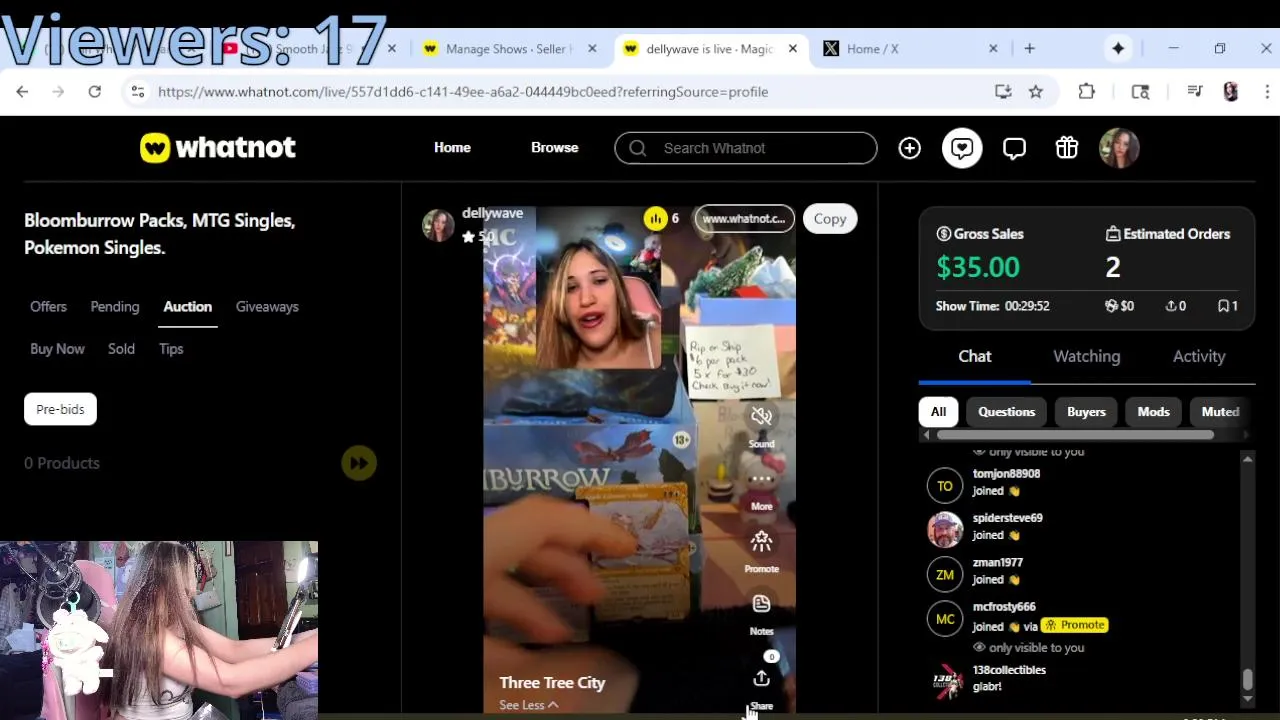
Task: Switch to the Activity tab
Action: click(1199, 356)
